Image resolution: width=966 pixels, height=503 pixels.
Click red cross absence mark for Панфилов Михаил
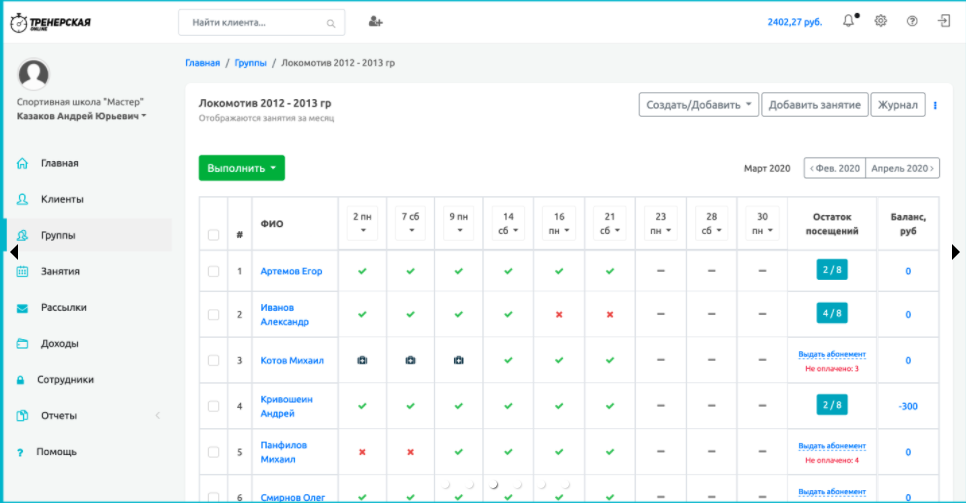point(362,452)
